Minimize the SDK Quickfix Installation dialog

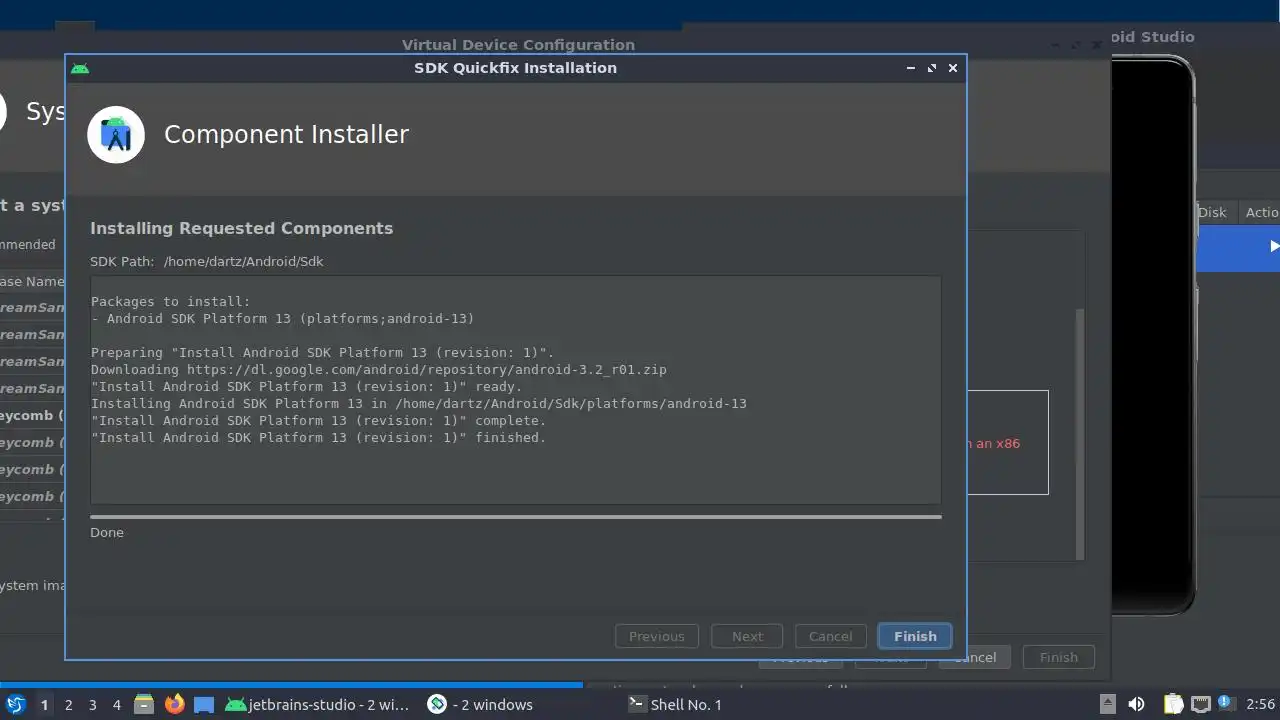[910, 68]
